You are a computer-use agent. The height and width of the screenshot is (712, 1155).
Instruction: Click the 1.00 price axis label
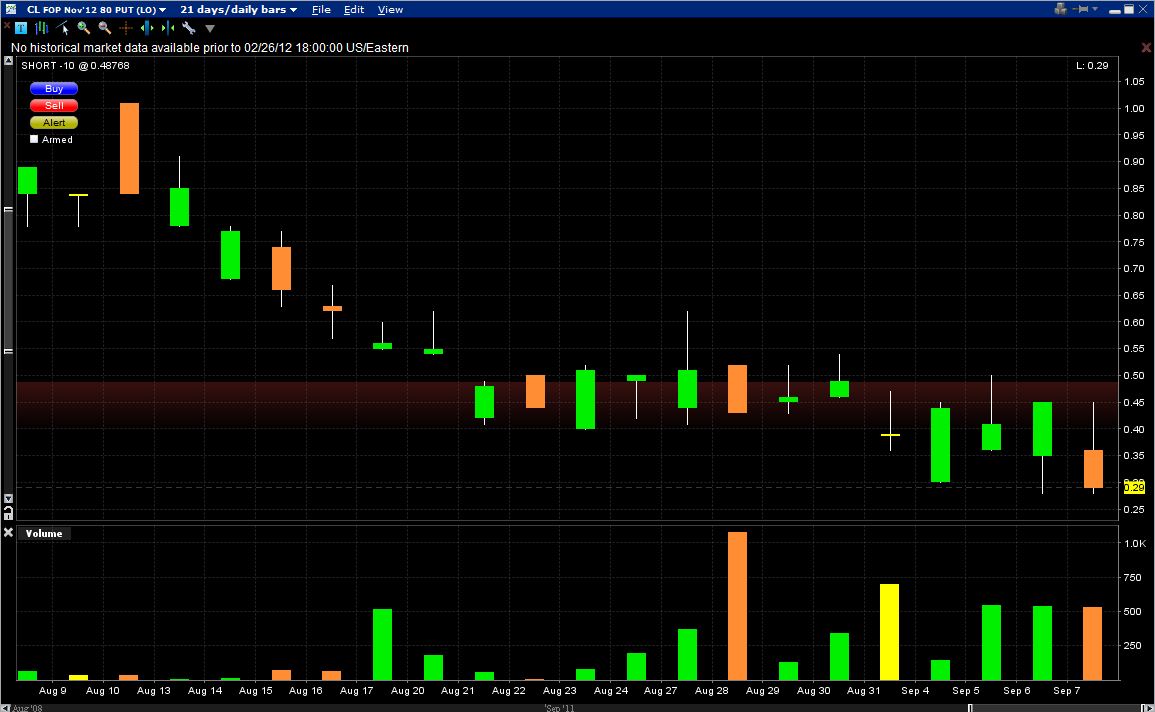pos(1134,108)
